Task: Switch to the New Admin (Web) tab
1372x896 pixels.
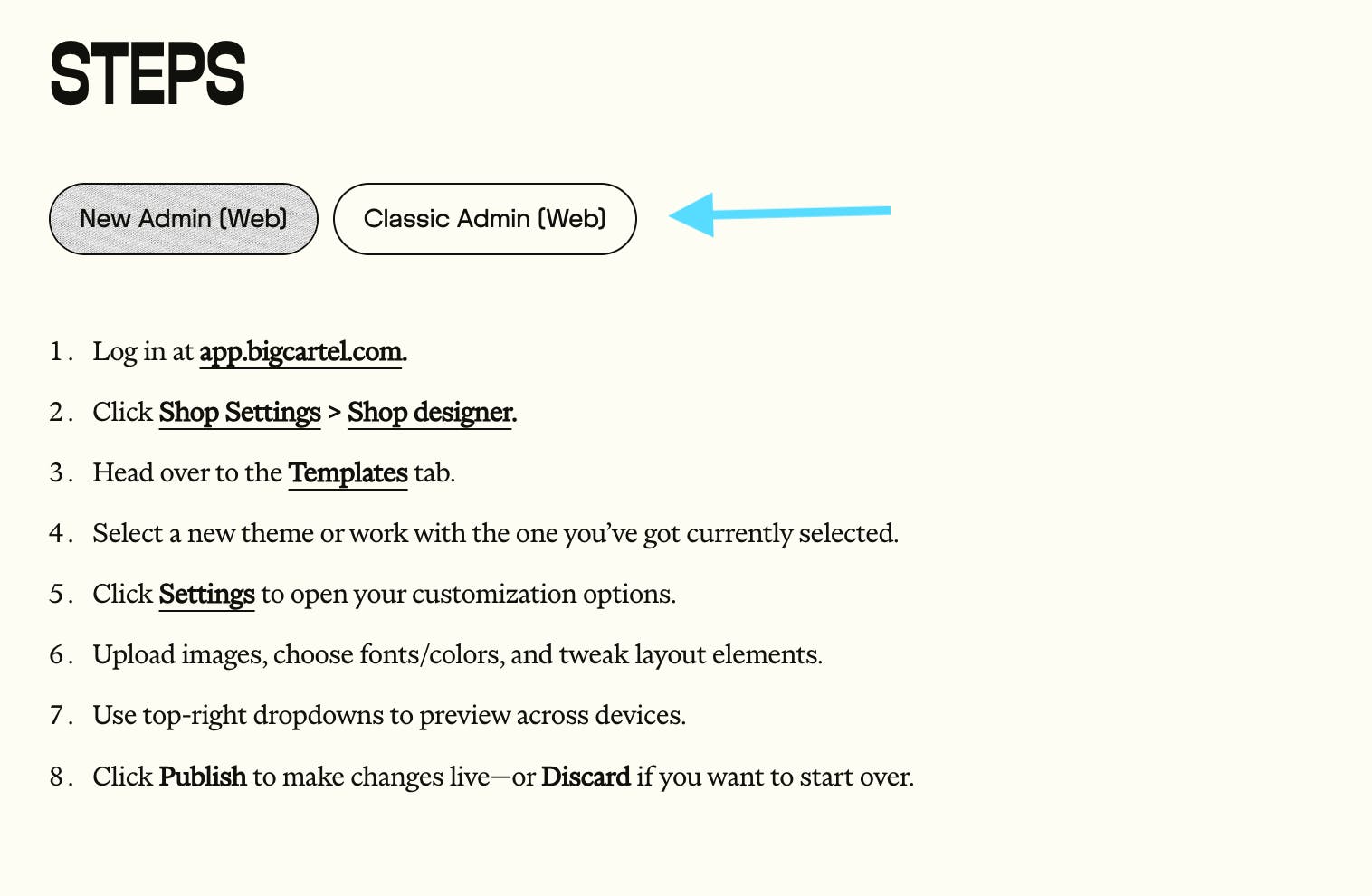Action: point(184,219)
